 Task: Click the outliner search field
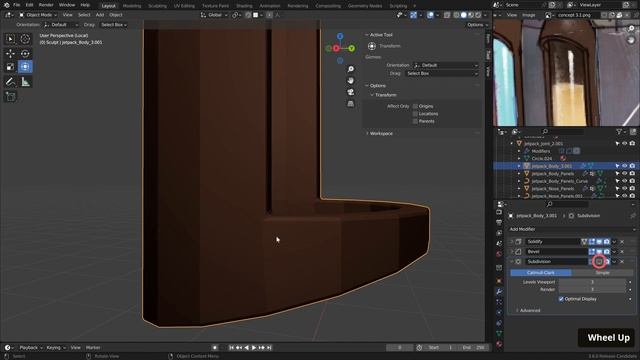click(562, 131)
